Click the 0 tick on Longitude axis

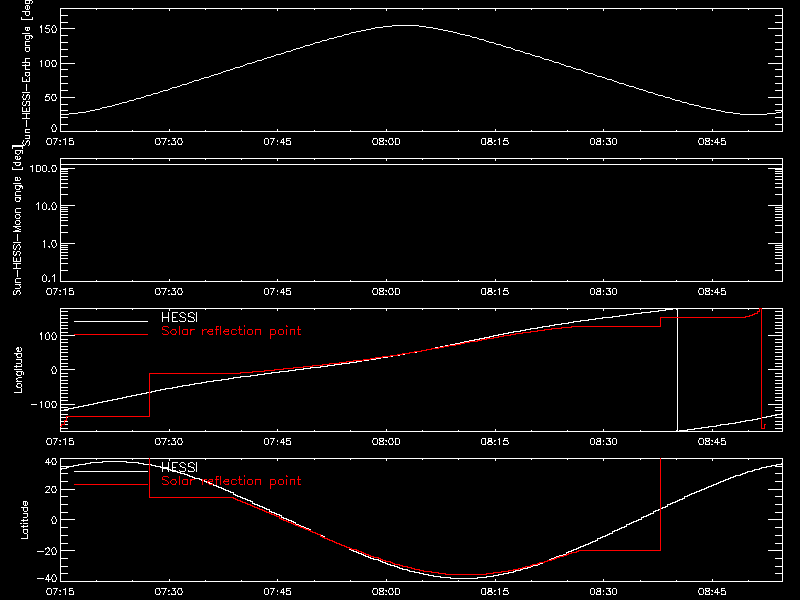coord(54,370)
